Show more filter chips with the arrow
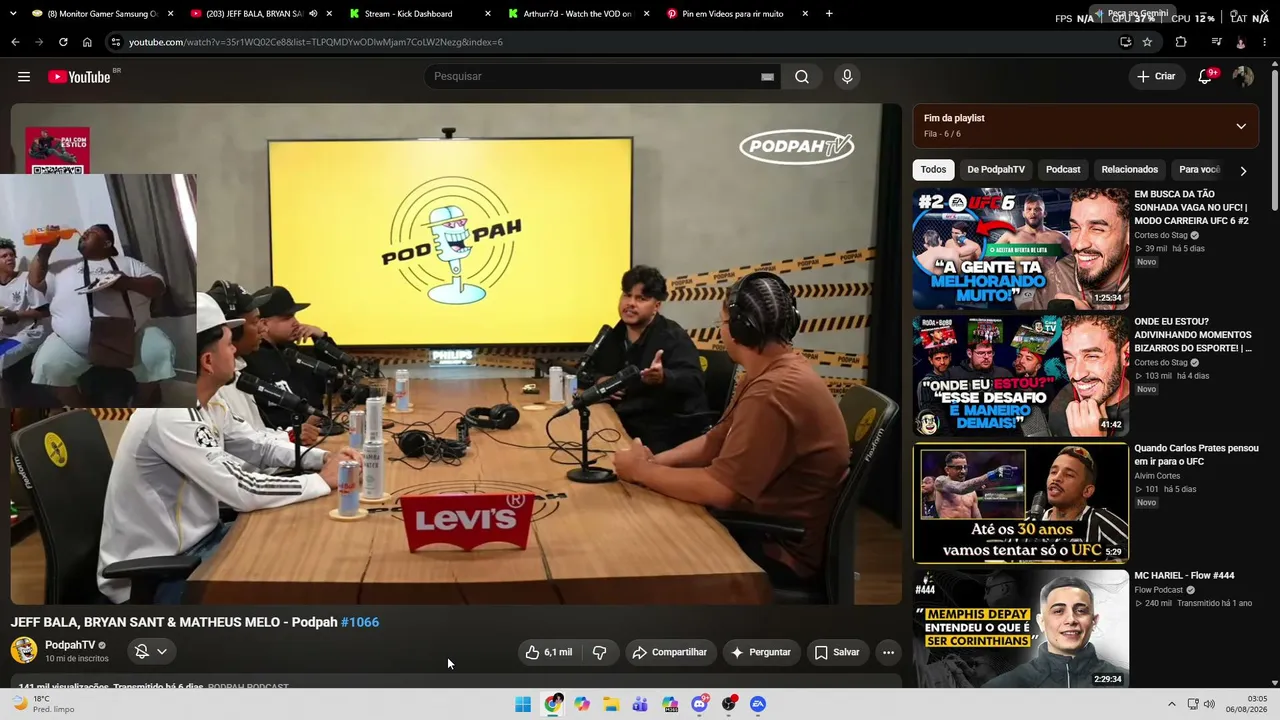Image resolution: width=1280 pixels, height=720 pixels. (x=1243, y=171)
